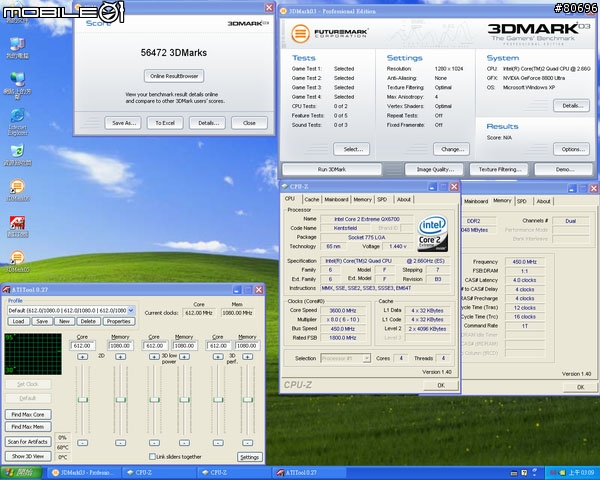Open the 3DMark03 Options button

572,149
